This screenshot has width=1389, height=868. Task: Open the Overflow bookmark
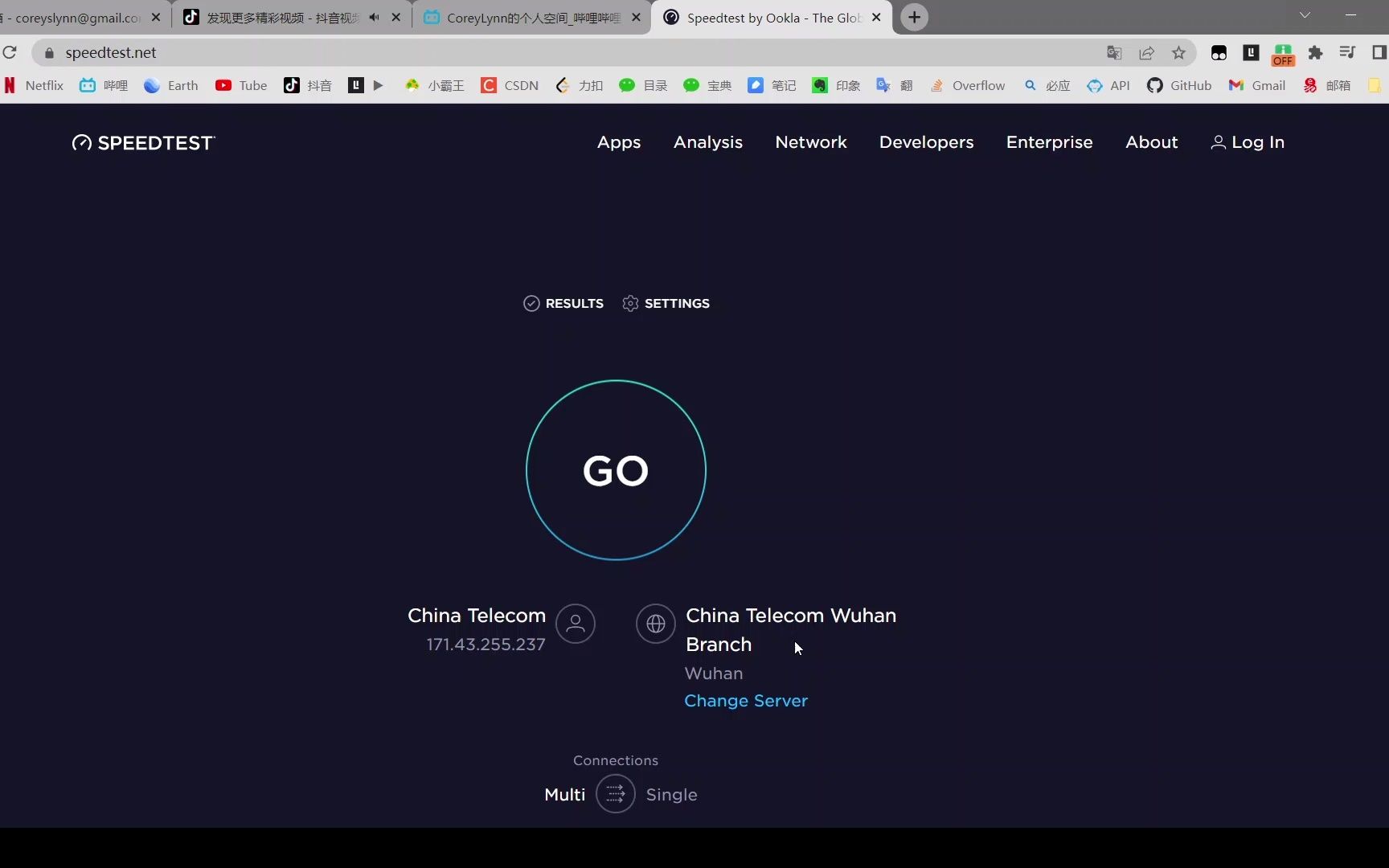968,85
